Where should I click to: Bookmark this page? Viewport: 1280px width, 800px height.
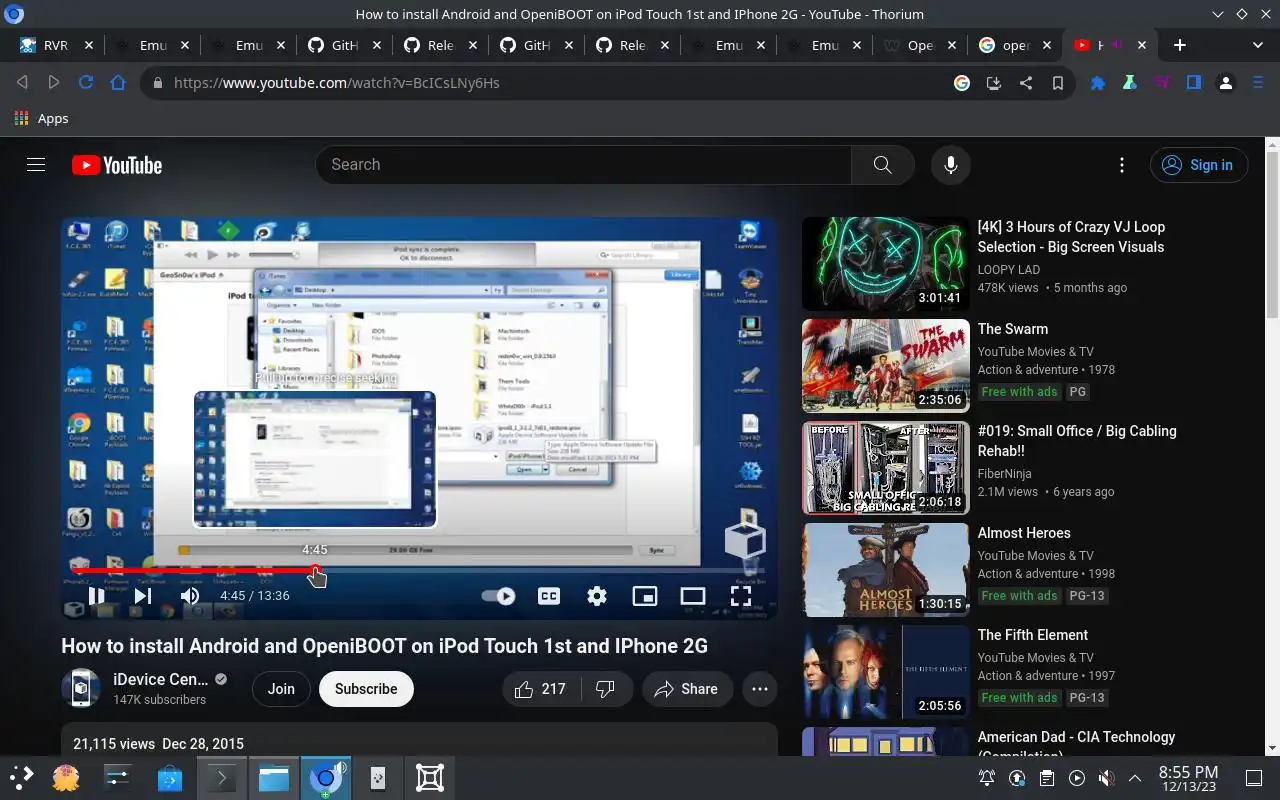pos(1058,83)
